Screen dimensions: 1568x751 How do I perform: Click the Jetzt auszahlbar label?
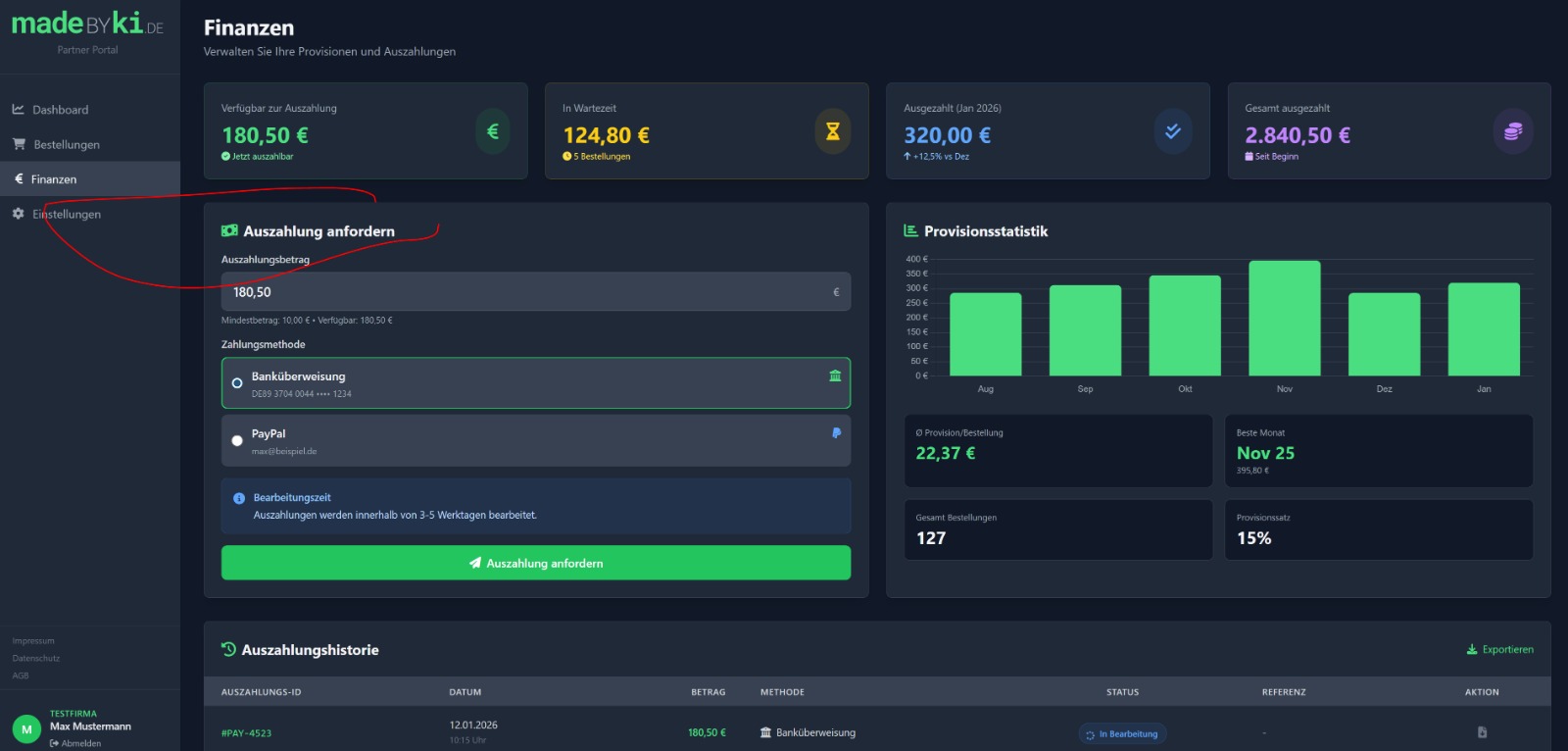click(258, 157)
